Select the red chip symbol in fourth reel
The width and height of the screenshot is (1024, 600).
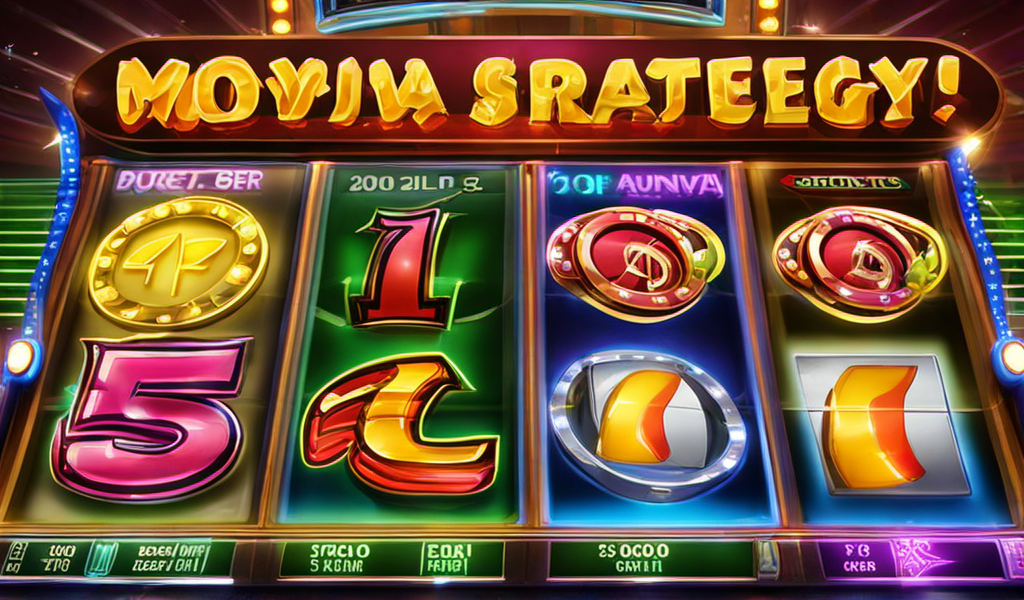[860, 263]
